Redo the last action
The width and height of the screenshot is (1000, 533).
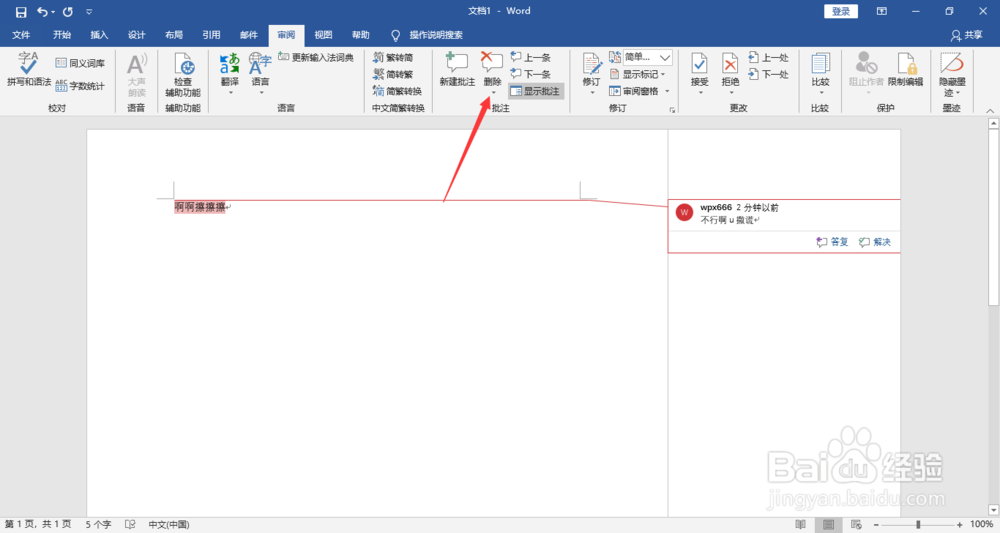coord(68,11)
